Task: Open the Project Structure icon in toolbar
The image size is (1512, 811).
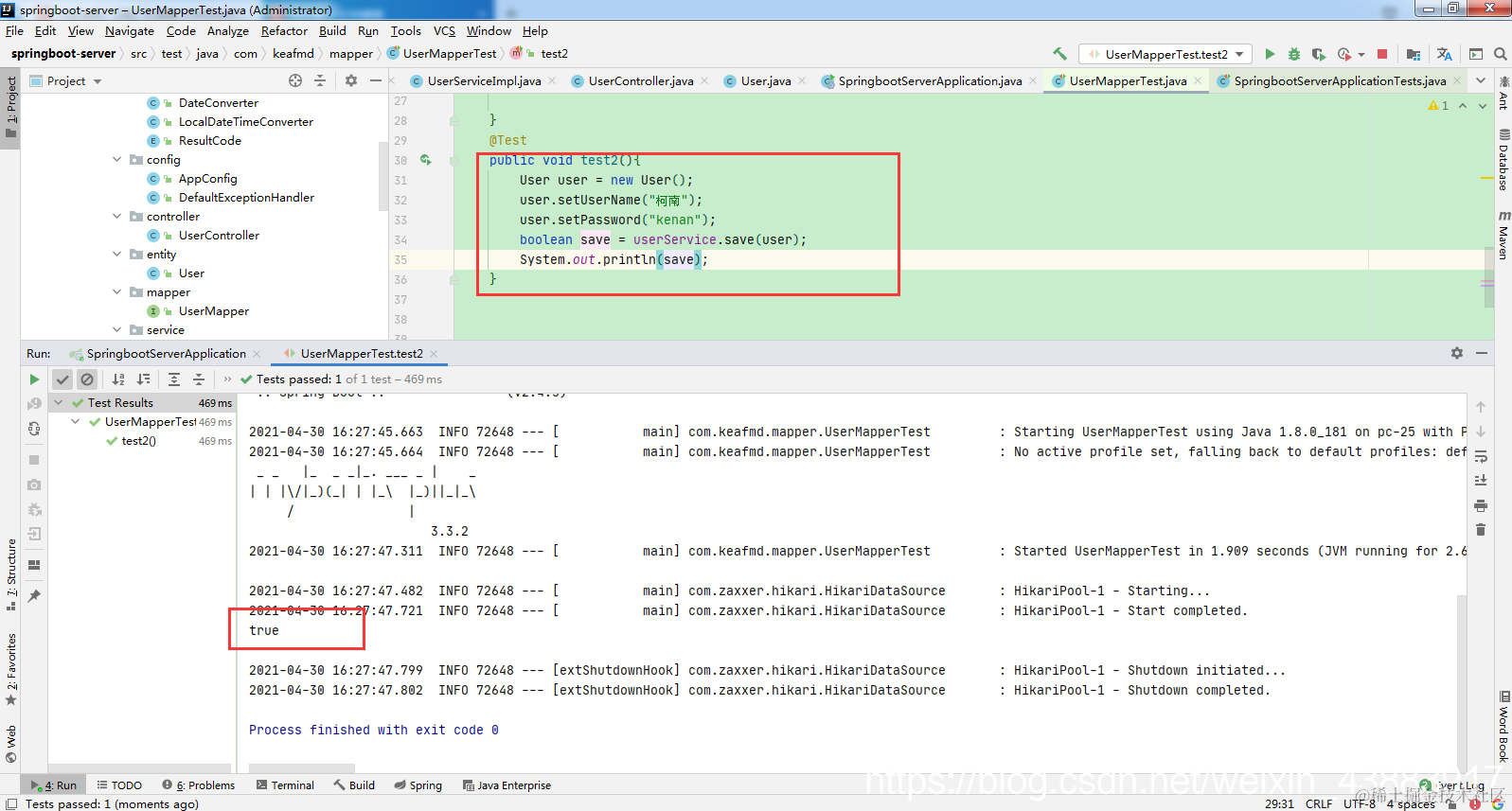Action: click(x=1414, y=54)
